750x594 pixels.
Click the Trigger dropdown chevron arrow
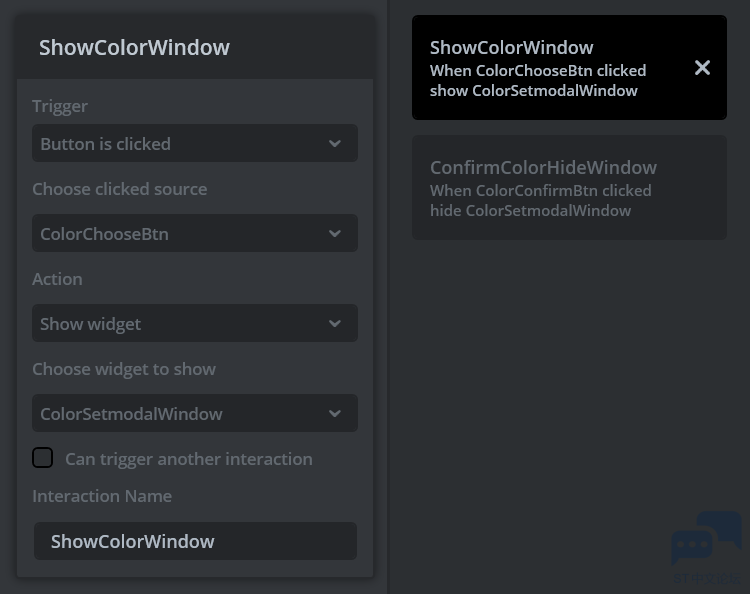335,144
